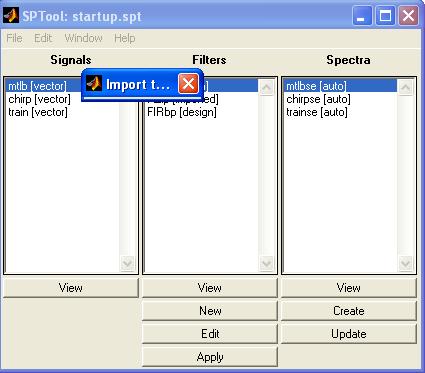
Task: Select chirpse [auto] spectrum
Action: (x=318, y=99)
